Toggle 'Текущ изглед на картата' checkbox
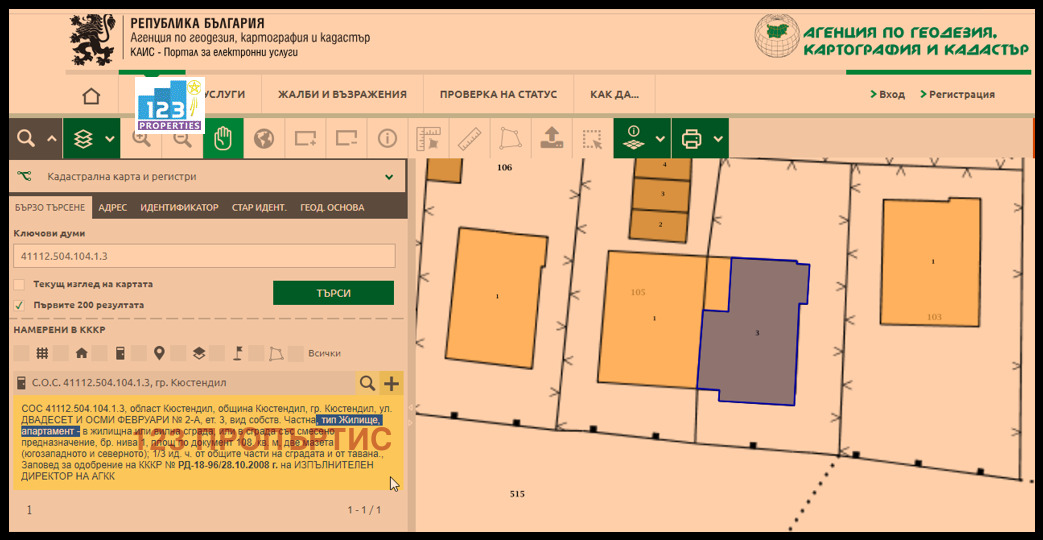Screen dimensions: 1043x540 click(19, 284)
